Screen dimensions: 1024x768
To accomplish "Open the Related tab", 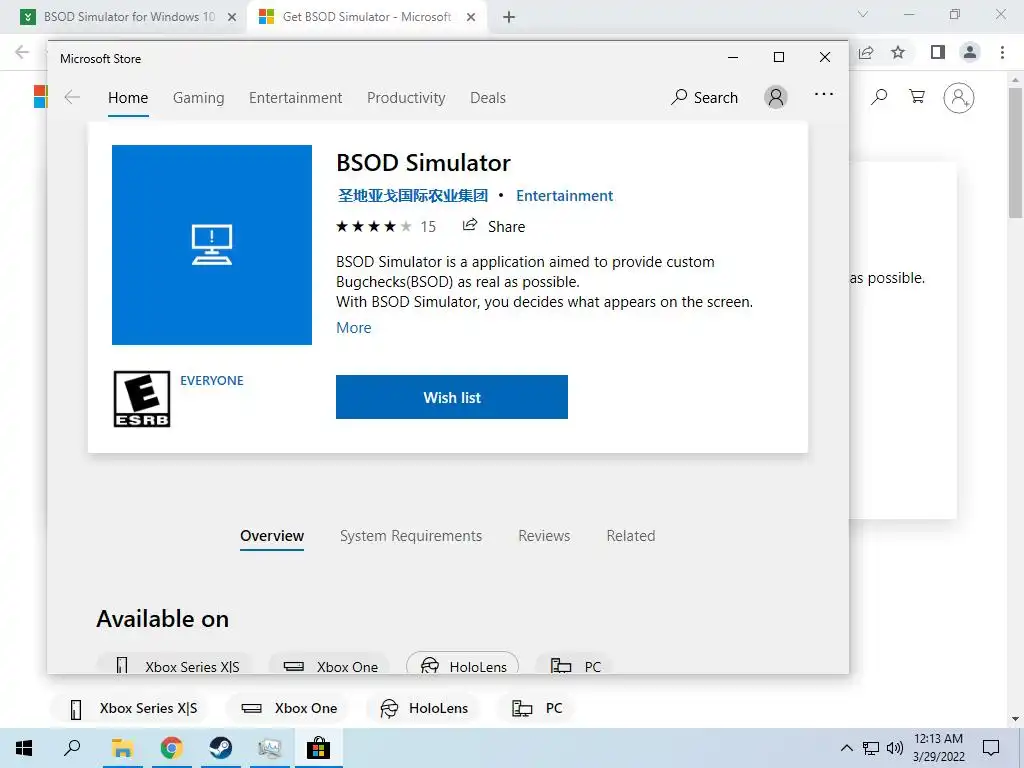I will [630, 536].
